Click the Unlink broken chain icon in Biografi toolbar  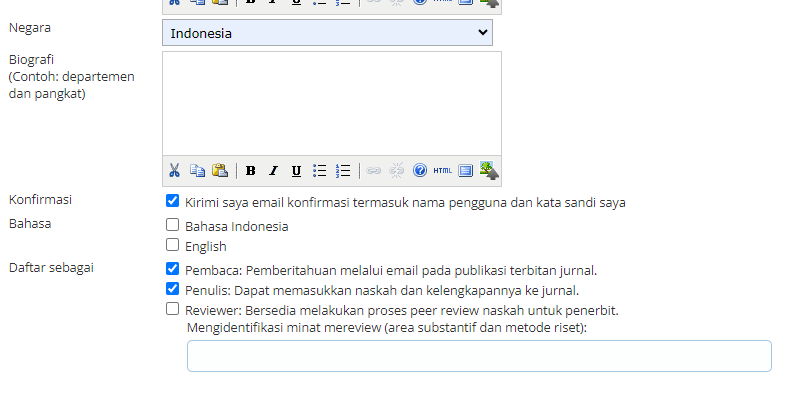pos(397,171)
